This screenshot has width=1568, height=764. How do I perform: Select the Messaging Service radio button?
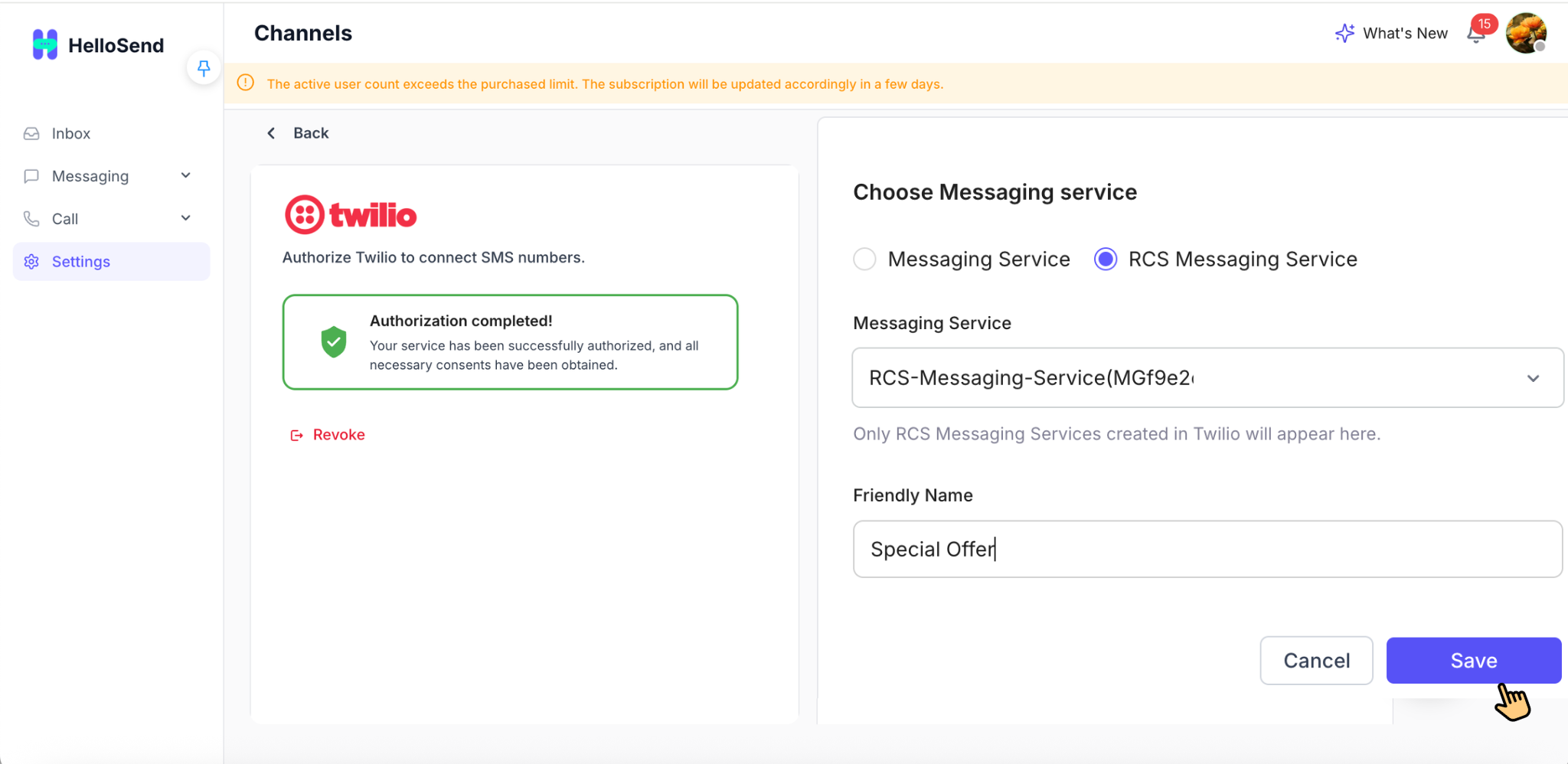pyautogui.click(x=864, y=259)
